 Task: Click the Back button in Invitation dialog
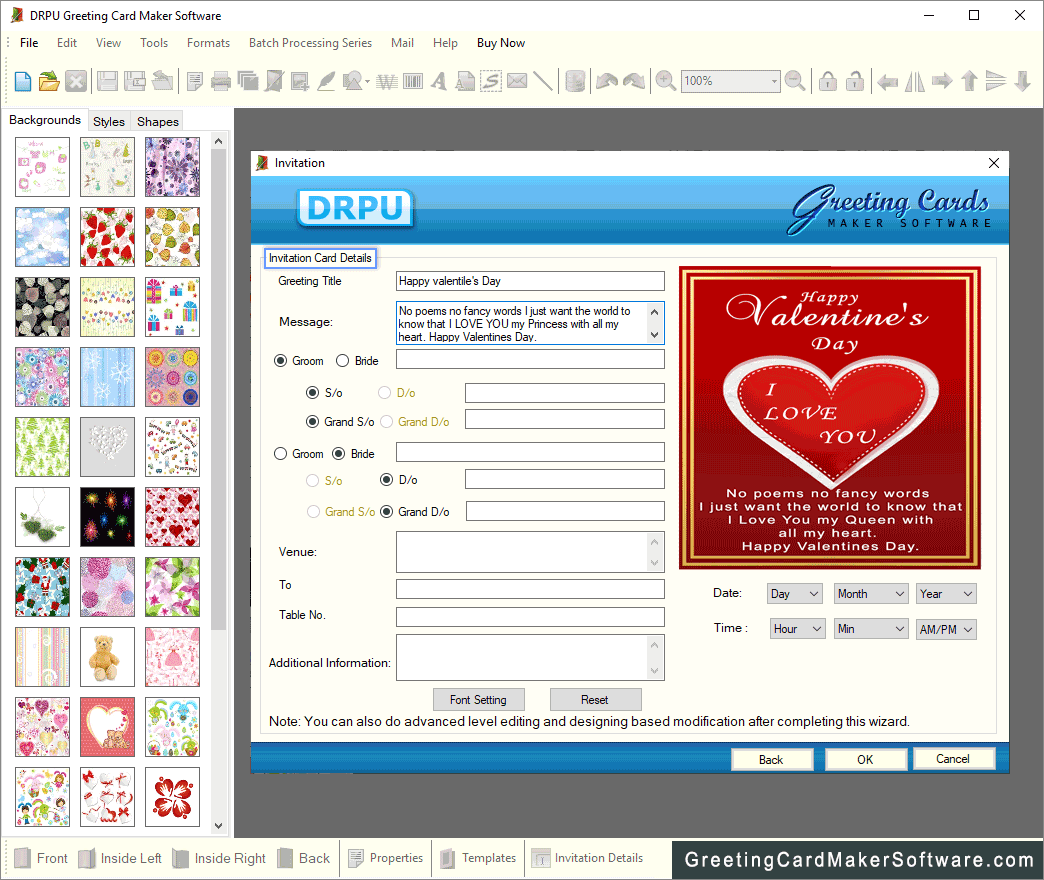[x=771, y=760]
